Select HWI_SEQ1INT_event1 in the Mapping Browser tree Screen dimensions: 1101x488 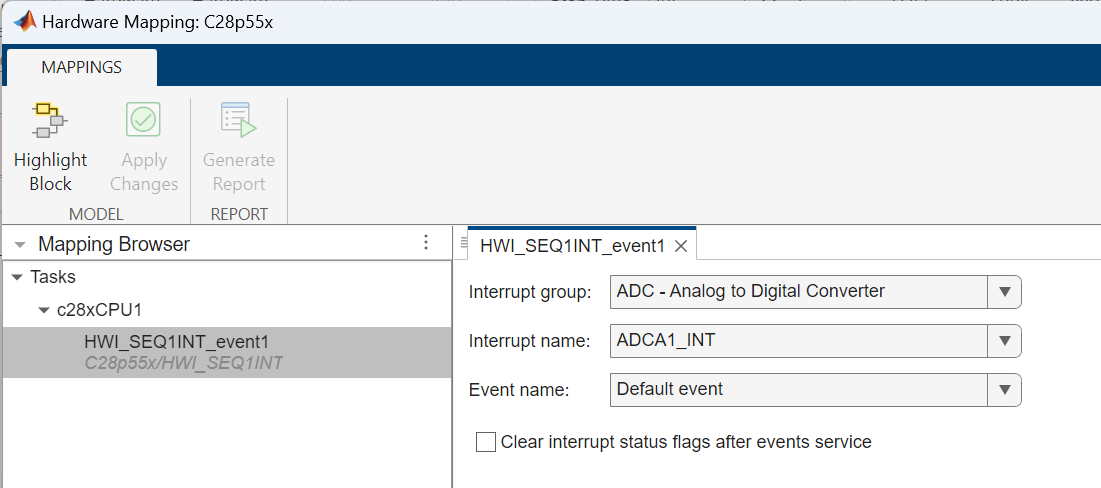click(176, 342)
